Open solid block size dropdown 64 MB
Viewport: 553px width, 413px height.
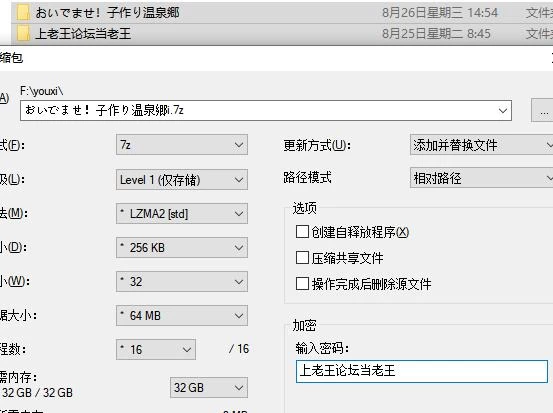click(182, 315)
